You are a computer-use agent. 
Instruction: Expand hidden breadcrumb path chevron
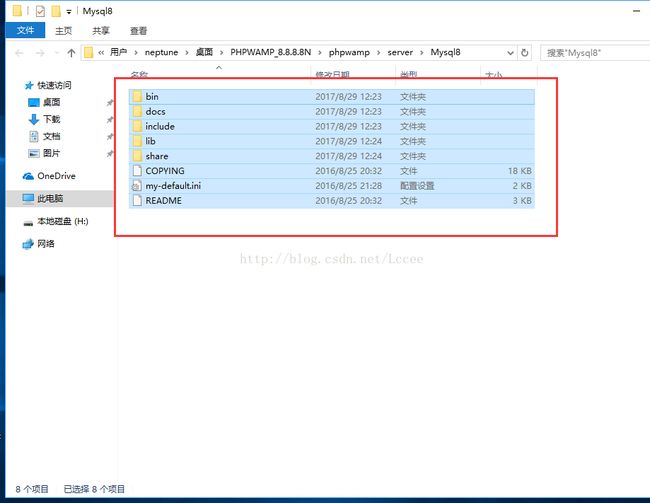tap(101, 52)
